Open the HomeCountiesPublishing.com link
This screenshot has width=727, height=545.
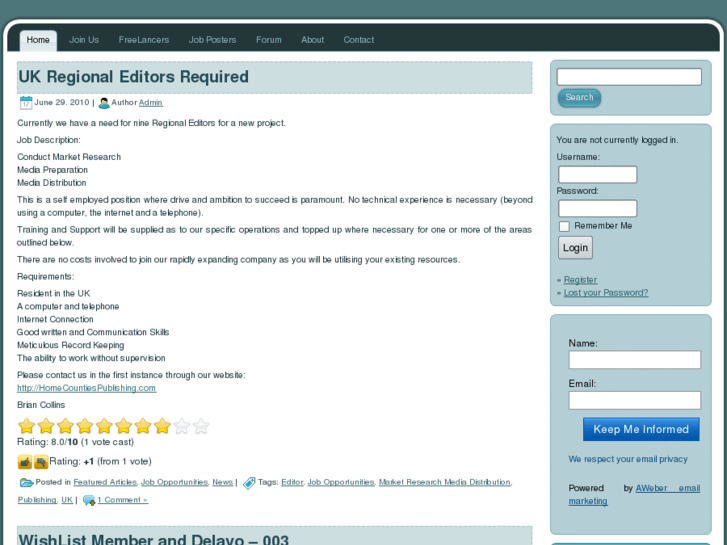87,388
